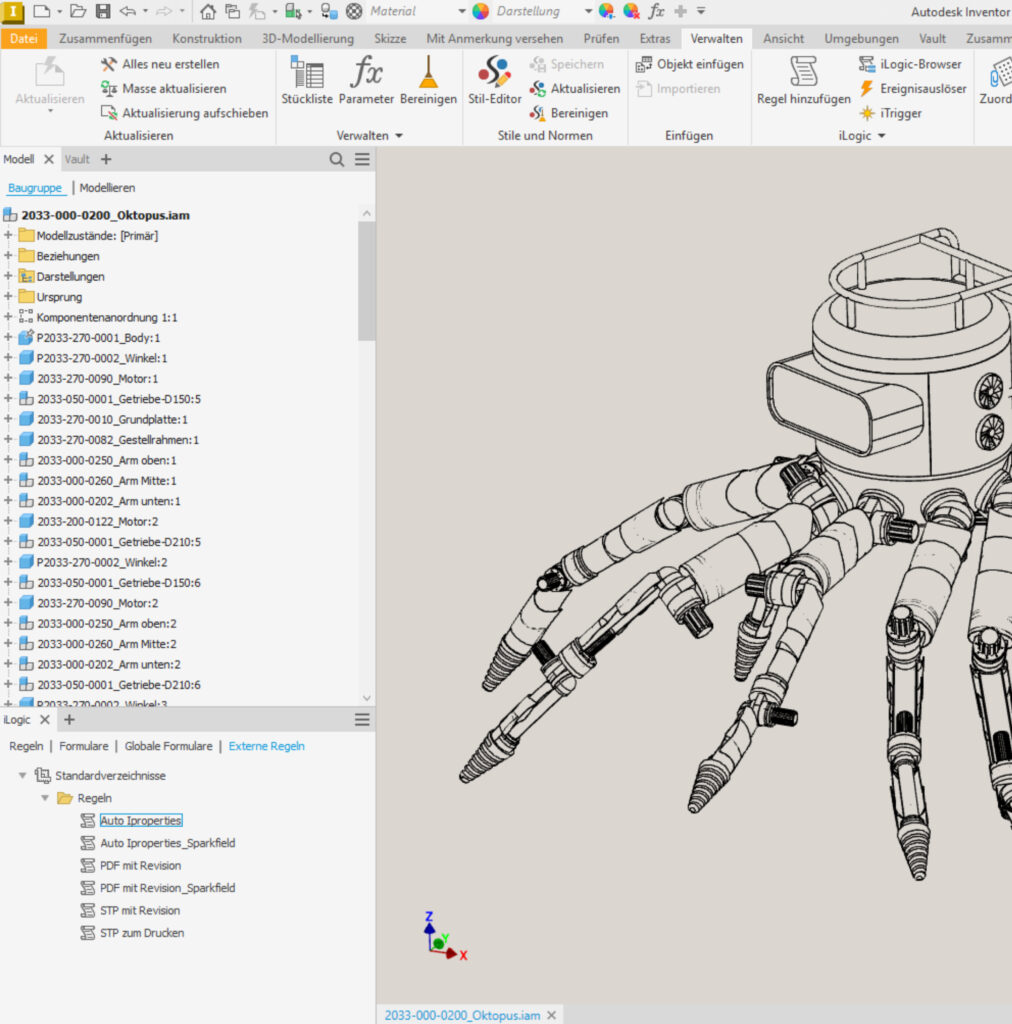1012x1024 pixels.
Task: Open the Material dropdown
Action: pos(461,12)
